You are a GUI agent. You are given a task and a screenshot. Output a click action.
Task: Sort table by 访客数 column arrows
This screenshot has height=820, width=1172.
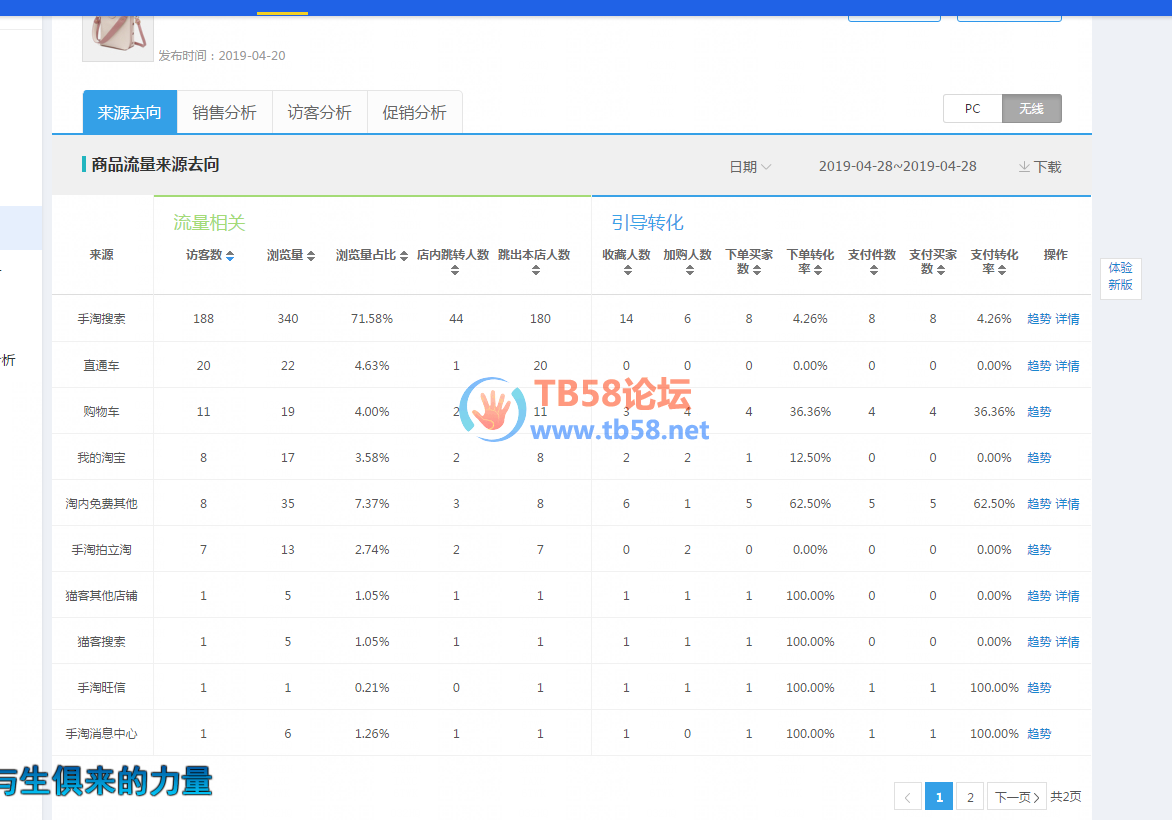[x=230, y=256]
